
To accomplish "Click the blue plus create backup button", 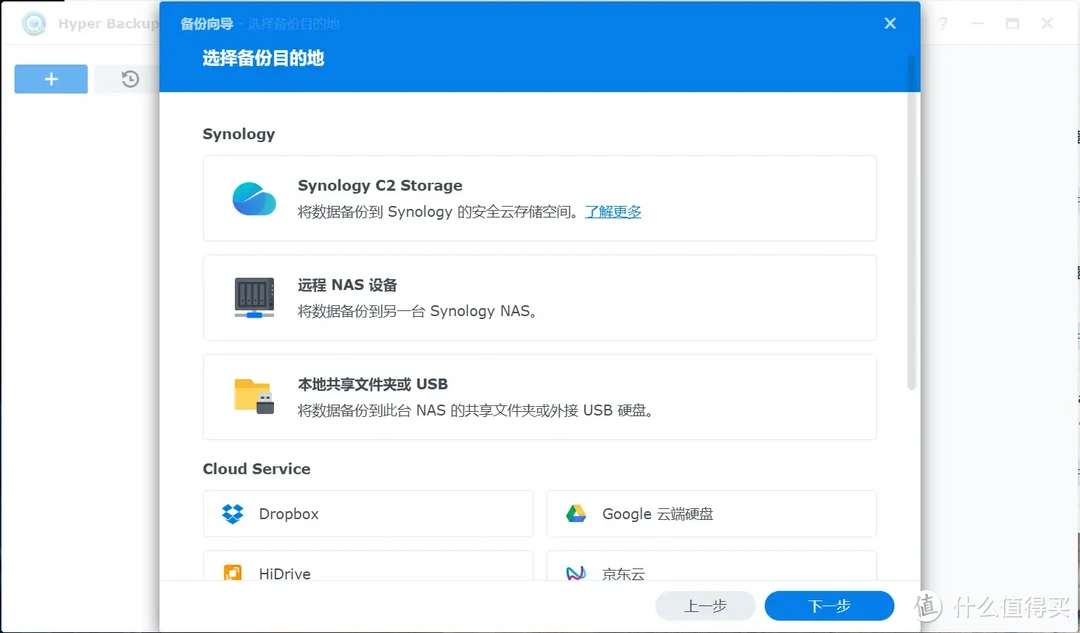I will point(50,78).
